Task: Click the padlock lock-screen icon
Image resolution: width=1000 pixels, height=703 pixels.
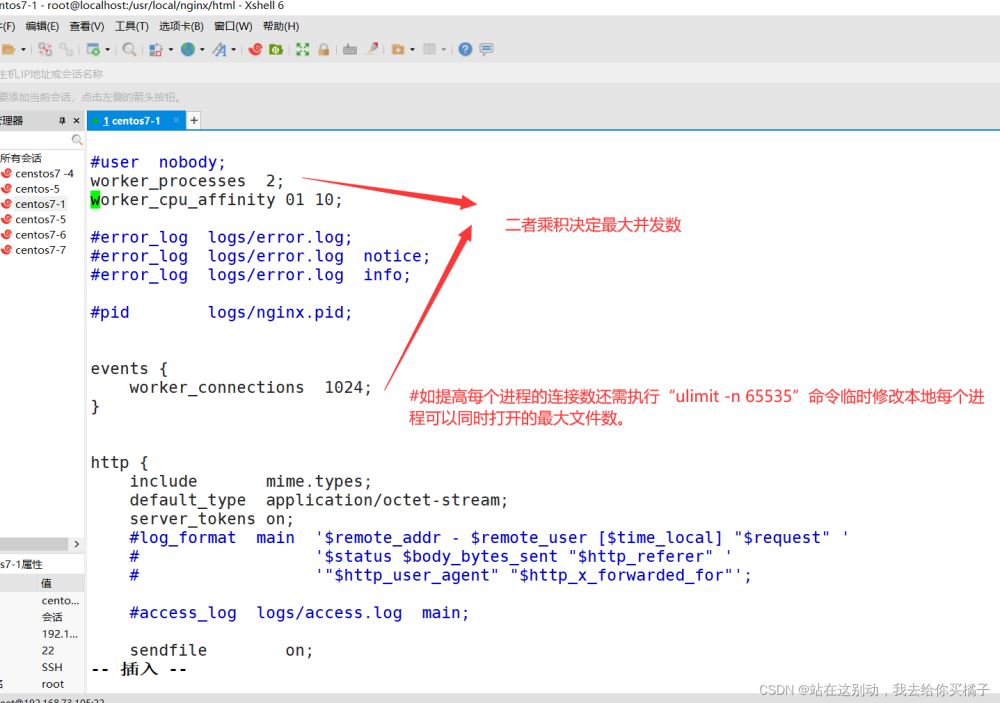Action: [x=323, y=49]
